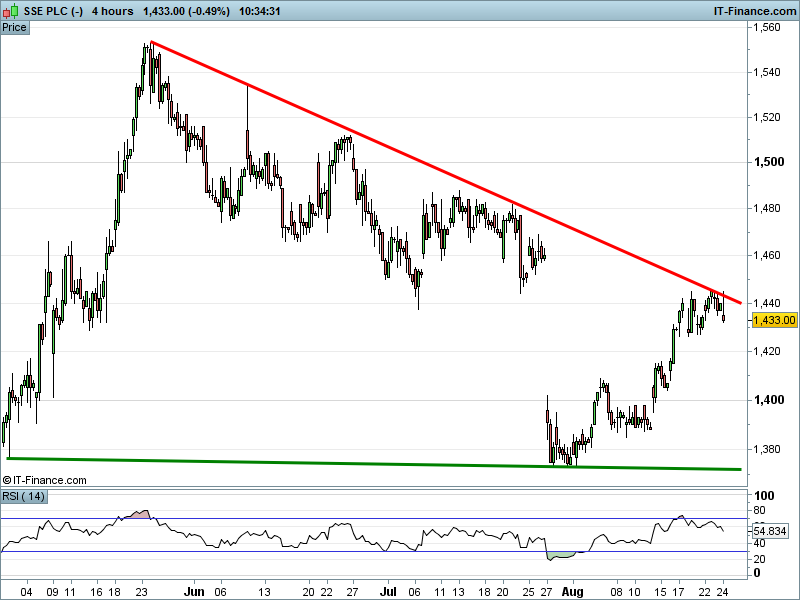
Task: Click the upper blue RSI overbought line
Action: click(373, 519)
